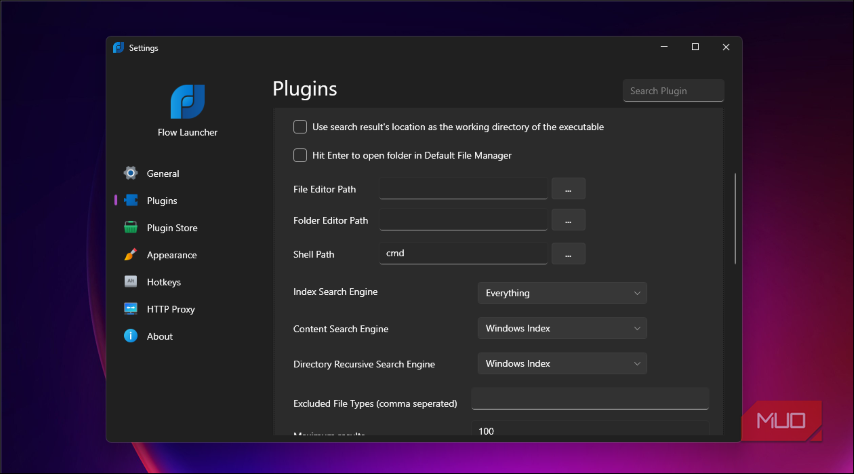Toggle Hit Enter to open folder checkbox

[300, 155]
